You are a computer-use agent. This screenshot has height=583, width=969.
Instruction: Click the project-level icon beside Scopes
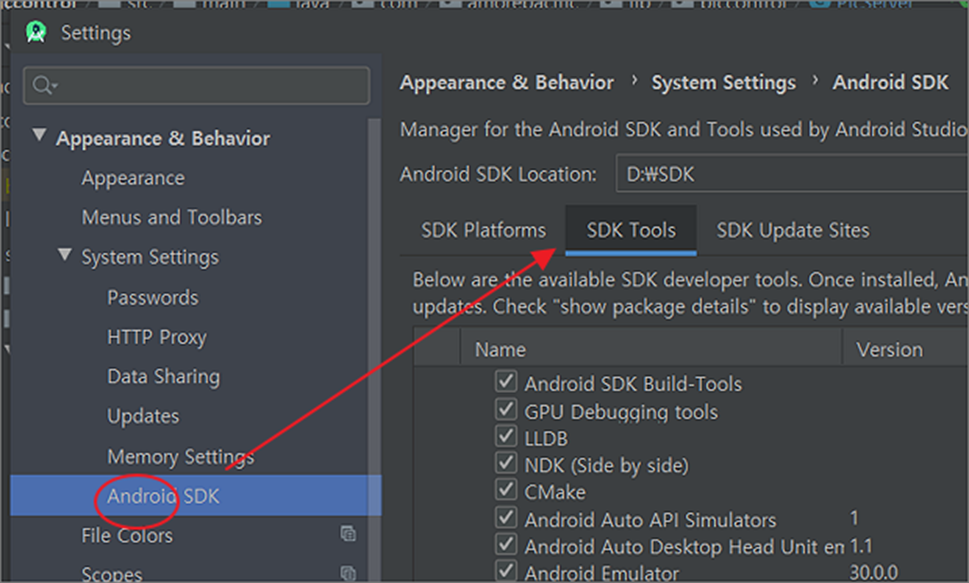coord(348,573)
